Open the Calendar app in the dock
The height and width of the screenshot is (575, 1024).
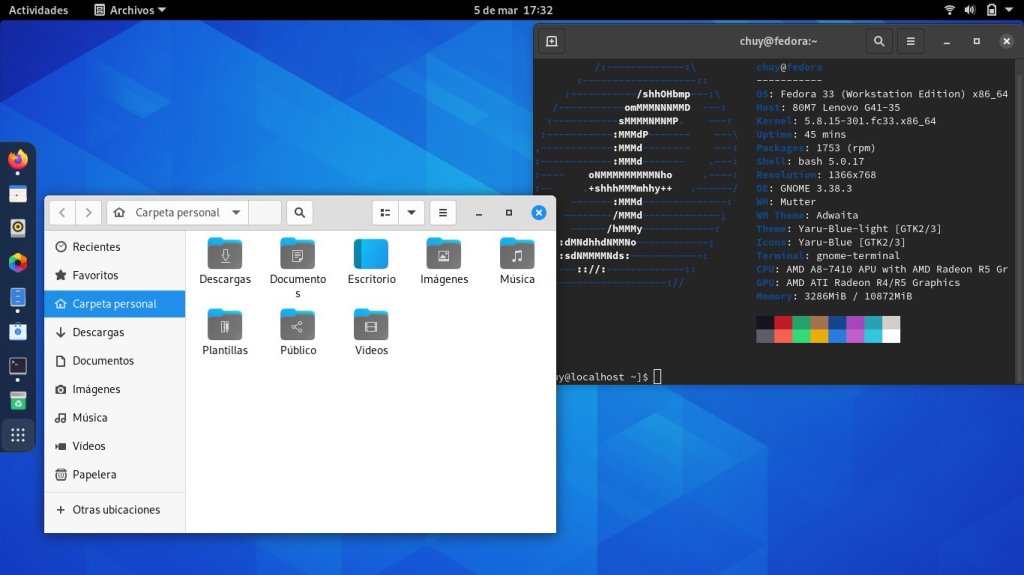[x=18, y=194]
